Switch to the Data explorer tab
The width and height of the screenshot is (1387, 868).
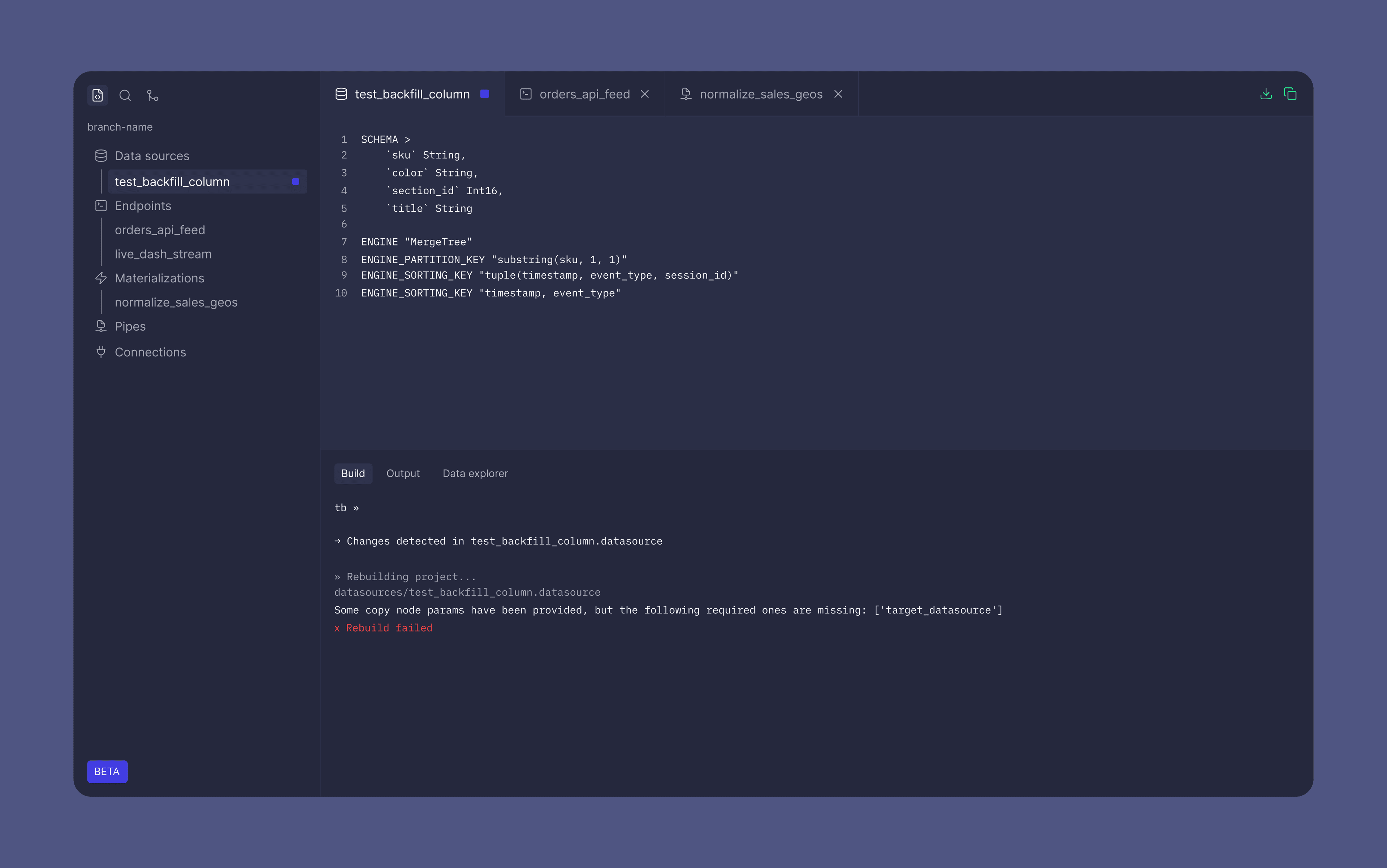point(475,473)
